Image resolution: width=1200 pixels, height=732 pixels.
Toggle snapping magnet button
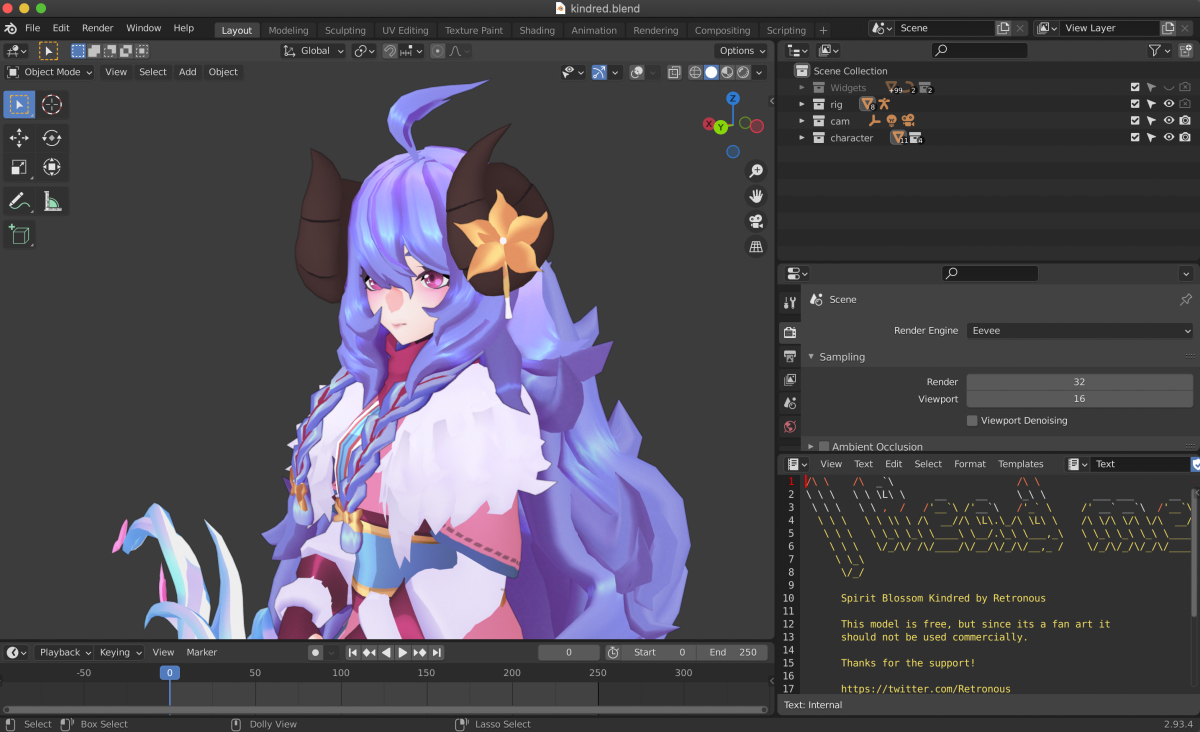pyautogui.click(x=390, y=50)
